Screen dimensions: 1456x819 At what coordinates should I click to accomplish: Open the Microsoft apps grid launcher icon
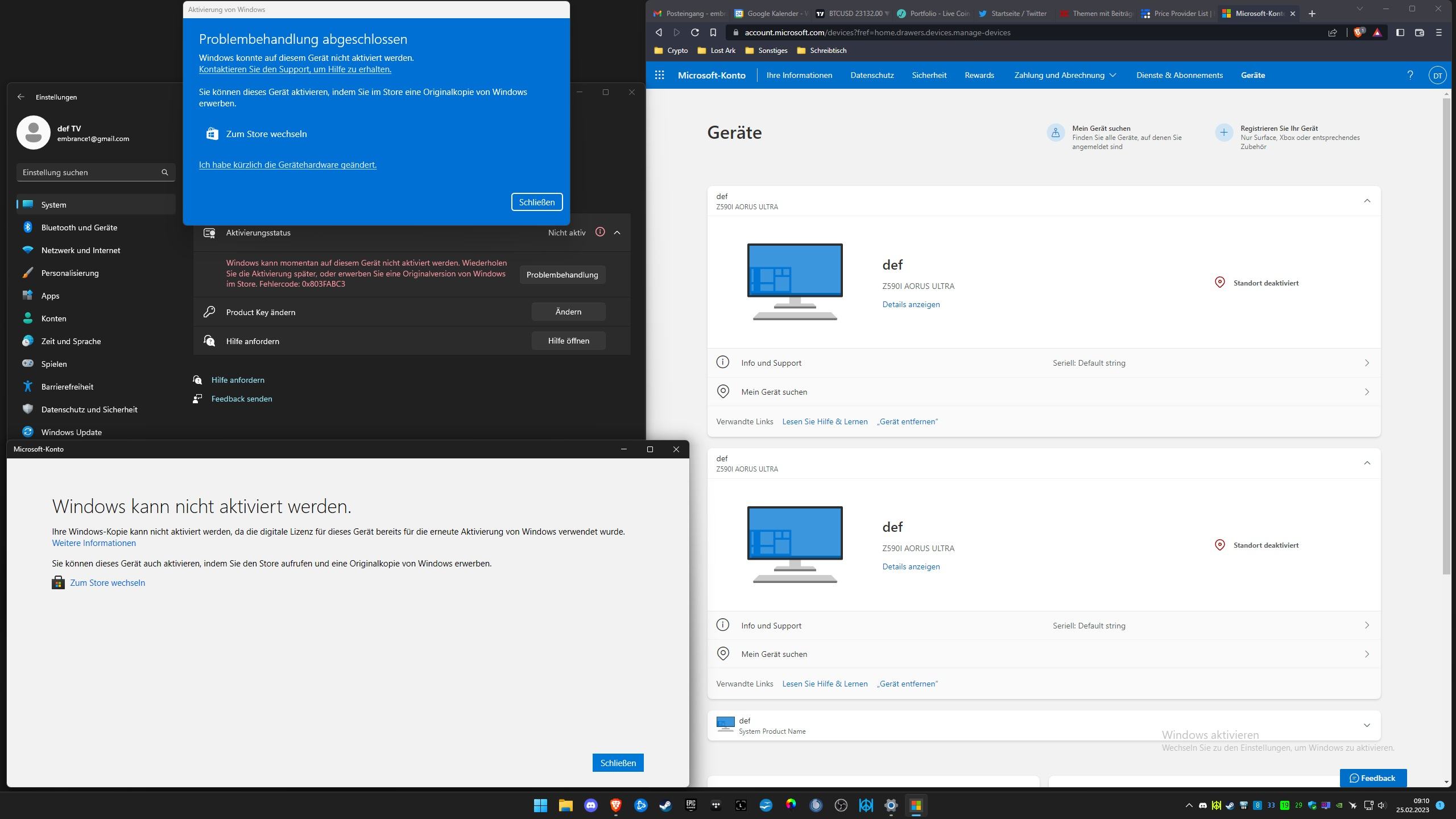tap(659, 75)
